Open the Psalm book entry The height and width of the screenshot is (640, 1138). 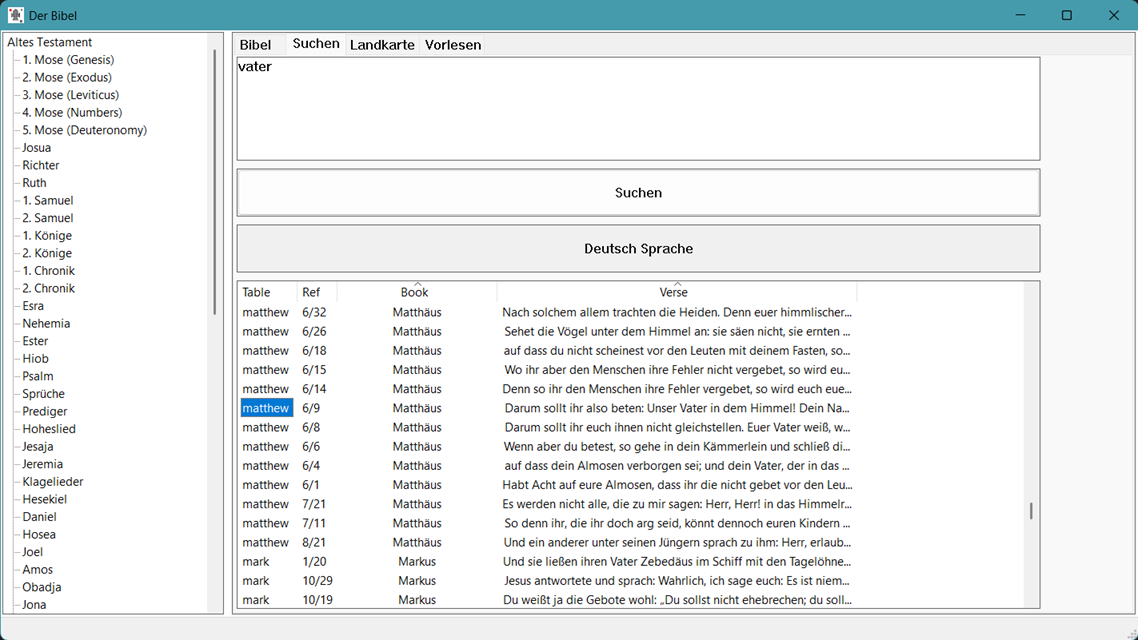point(38,377)
